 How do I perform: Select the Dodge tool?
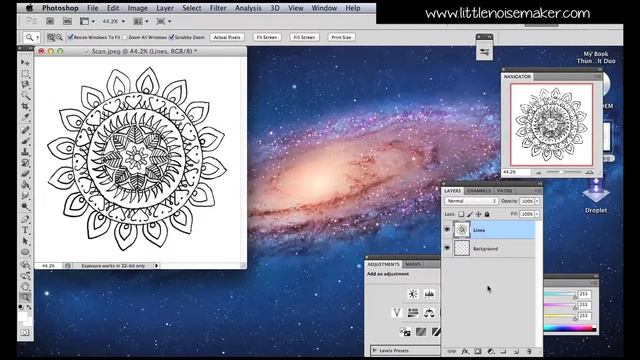click(x=25, y=207)
